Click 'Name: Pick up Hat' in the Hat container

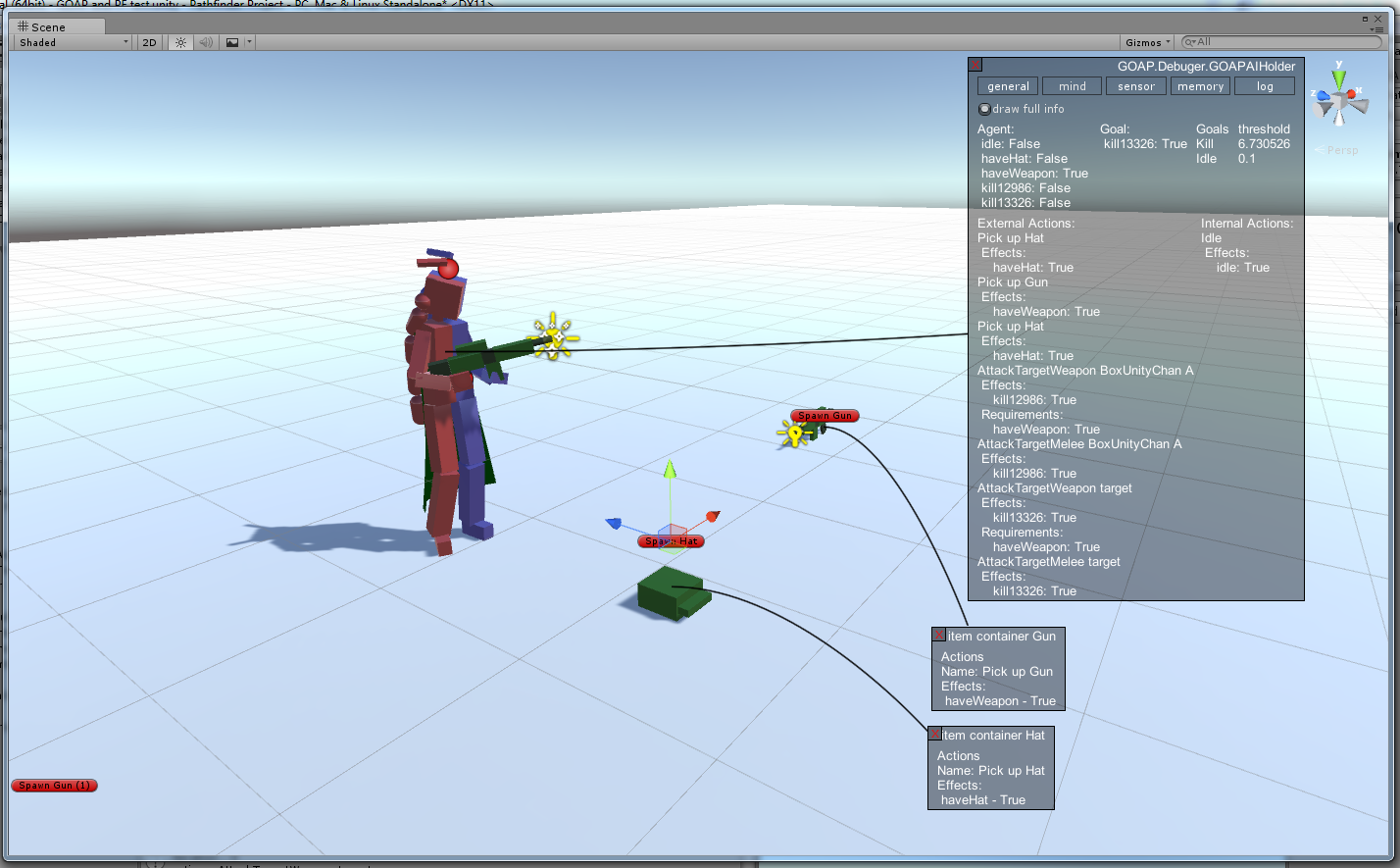(991, 771)
